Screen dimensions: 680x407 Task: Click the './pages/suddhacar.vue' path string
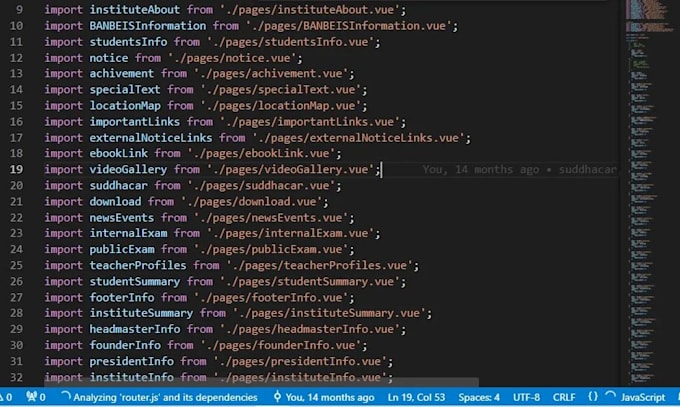tap(261, 185)
